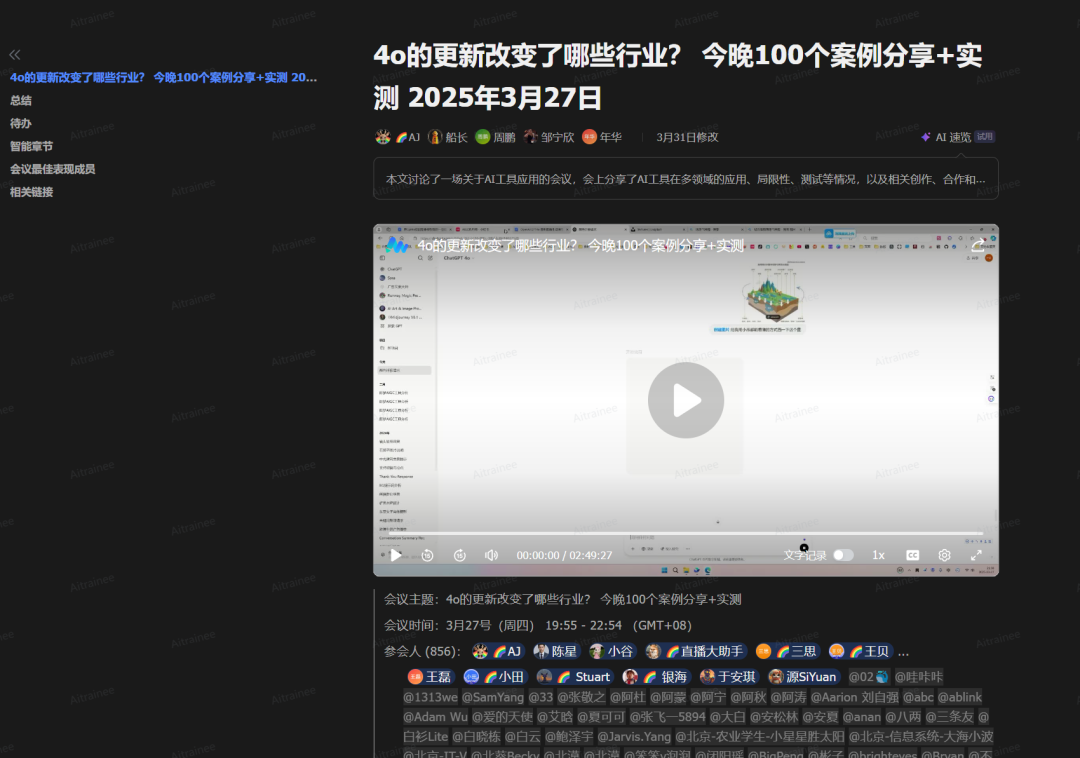
Task: Open author 年华 profile
Action: [x=602, y=137]
